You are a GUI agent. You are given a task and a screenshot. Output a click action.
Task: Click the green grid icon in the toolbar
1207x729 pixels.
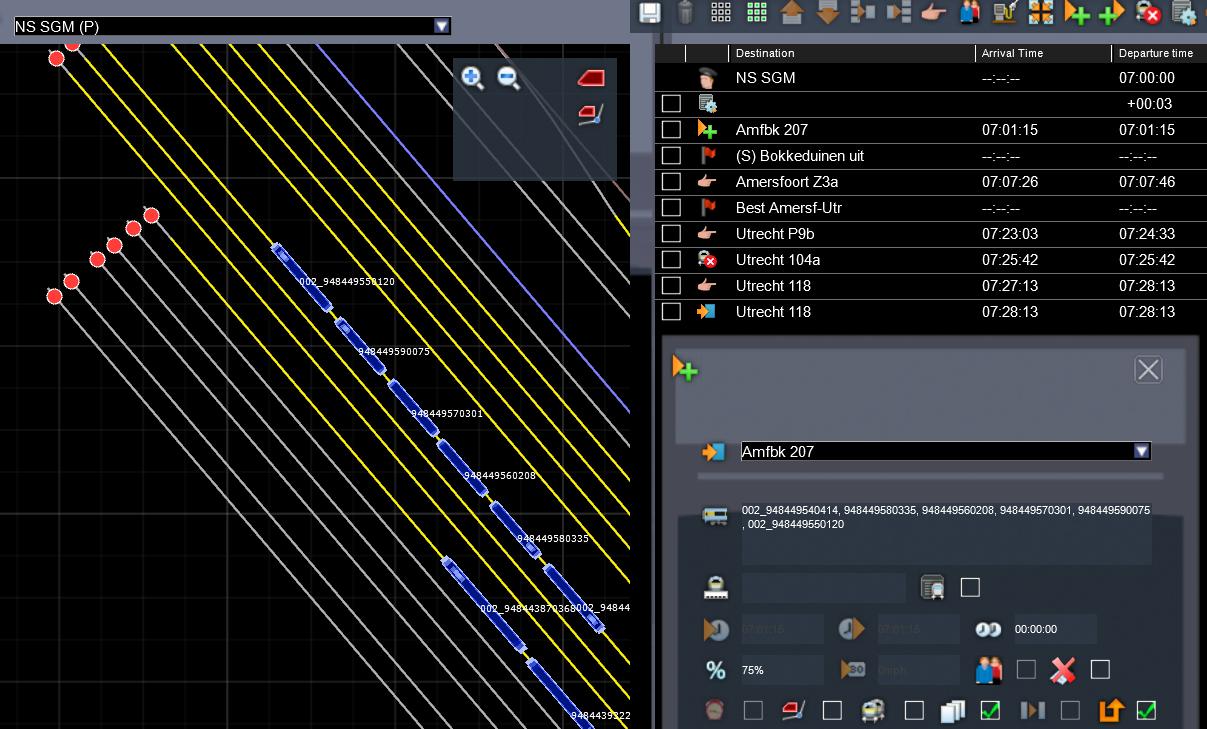[x=757, y=12]
